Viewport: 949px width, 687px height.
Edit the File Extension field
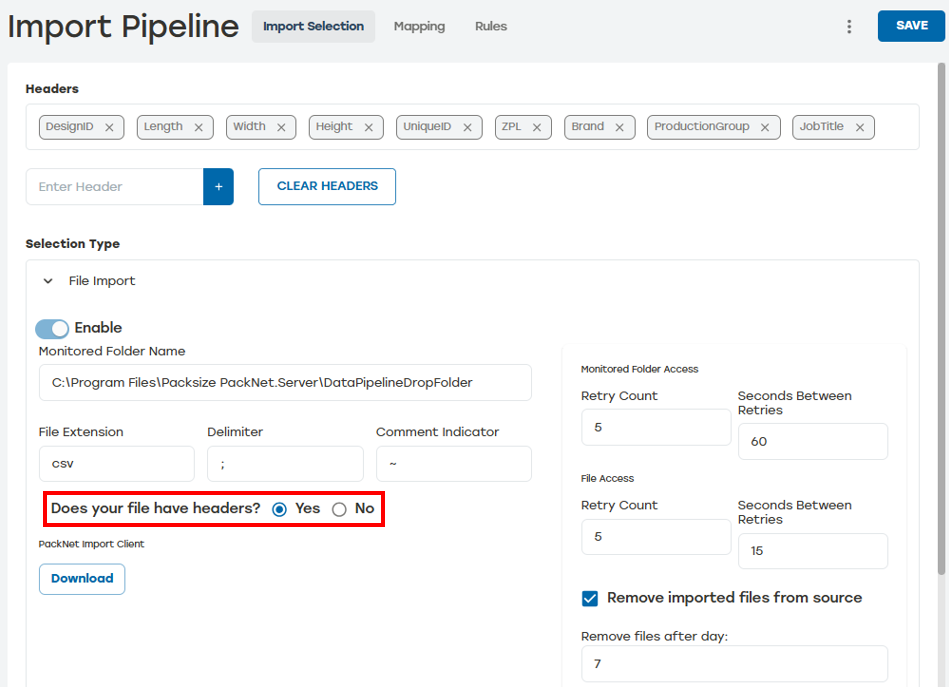point(117,464)
